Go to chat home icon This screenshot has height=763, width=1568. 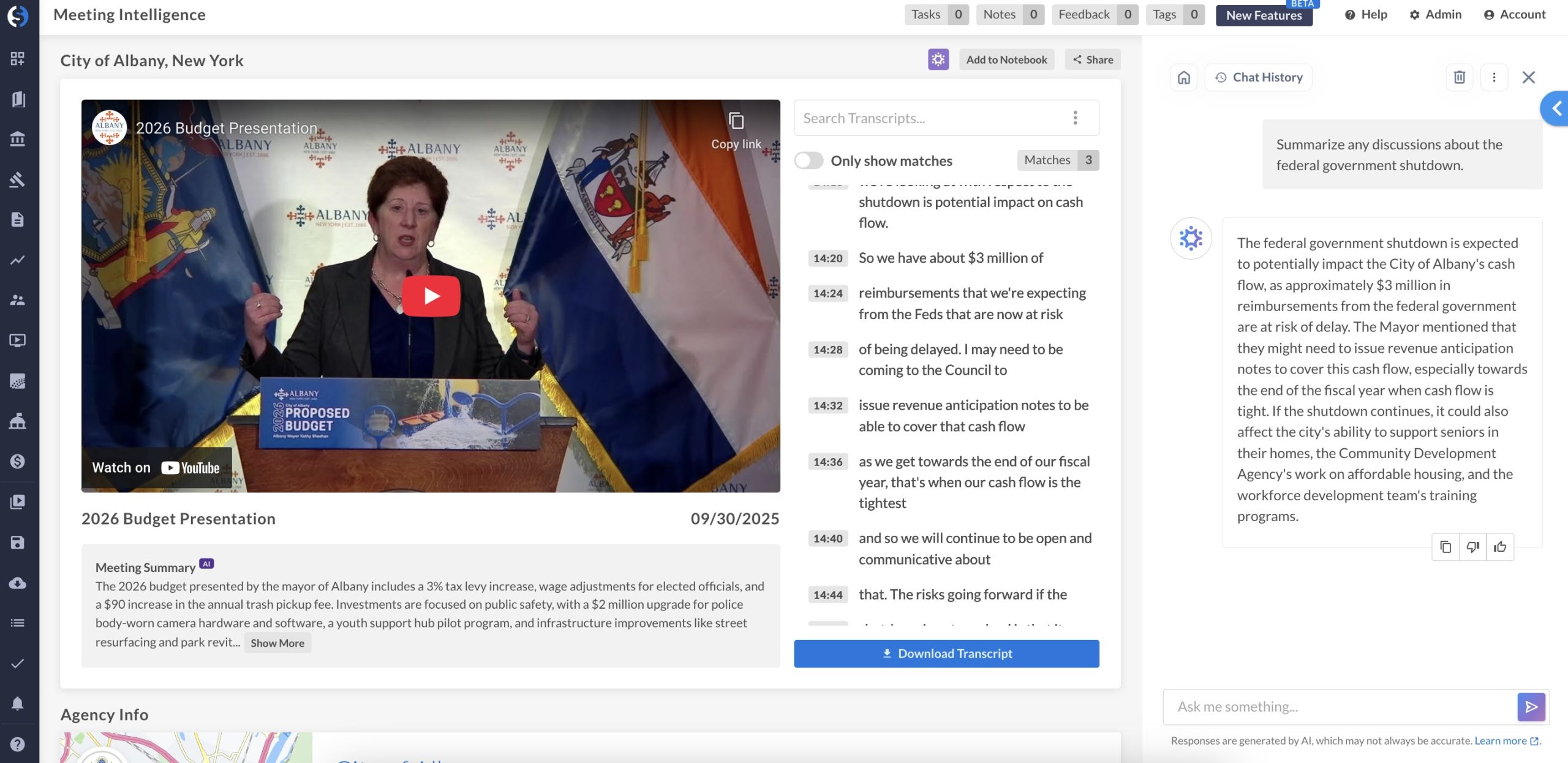click(x=1184, y=77)
